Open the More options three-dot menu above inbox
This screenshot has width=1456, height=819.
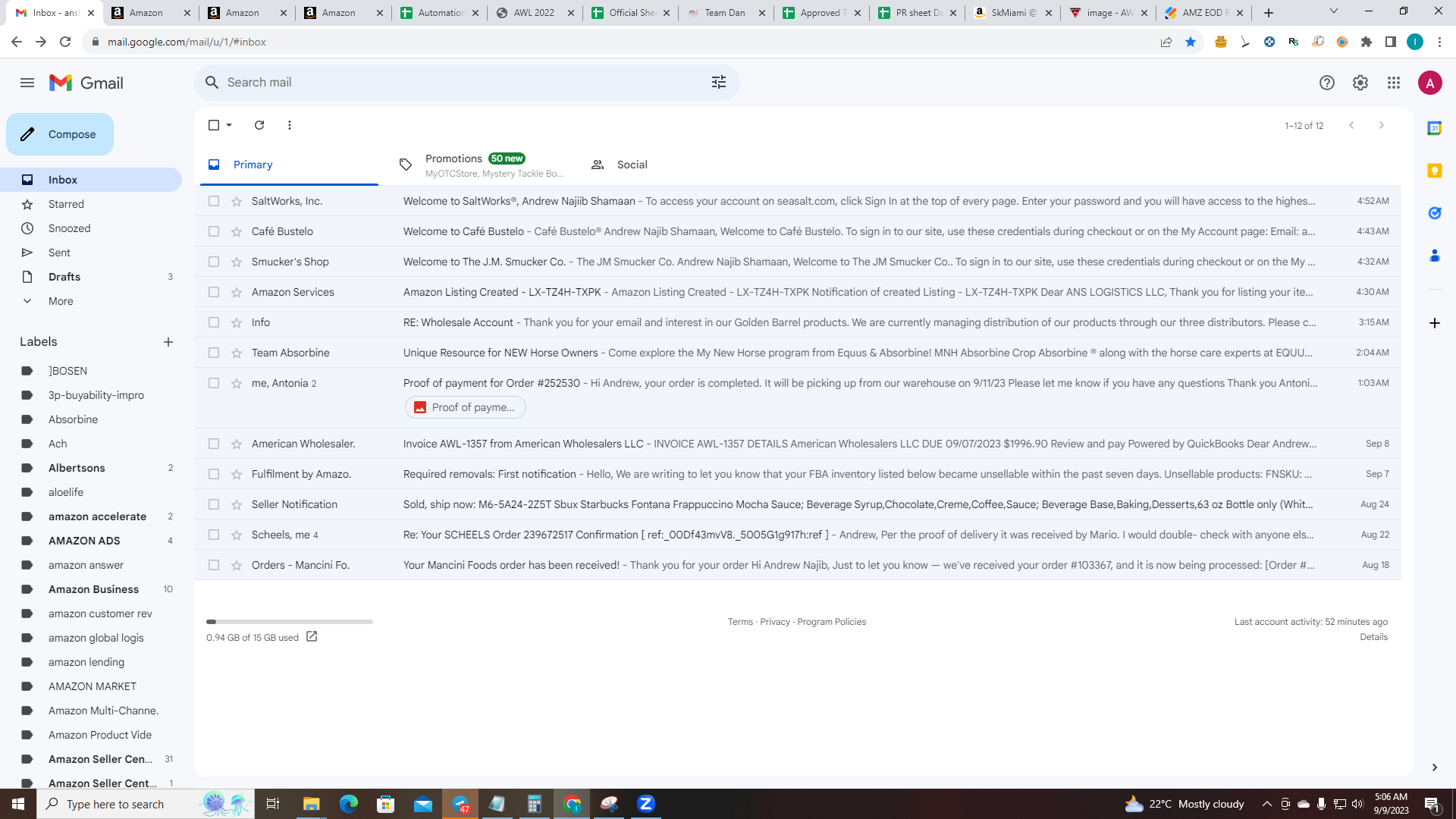point(290,125)
